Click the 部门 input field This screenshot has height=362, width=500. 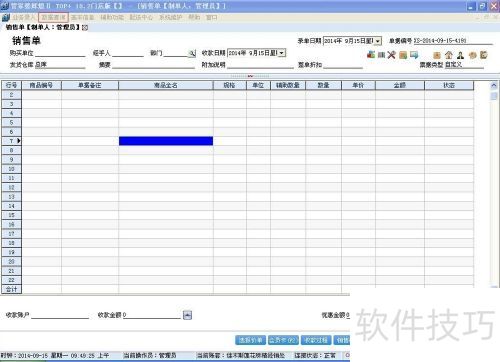176,53
